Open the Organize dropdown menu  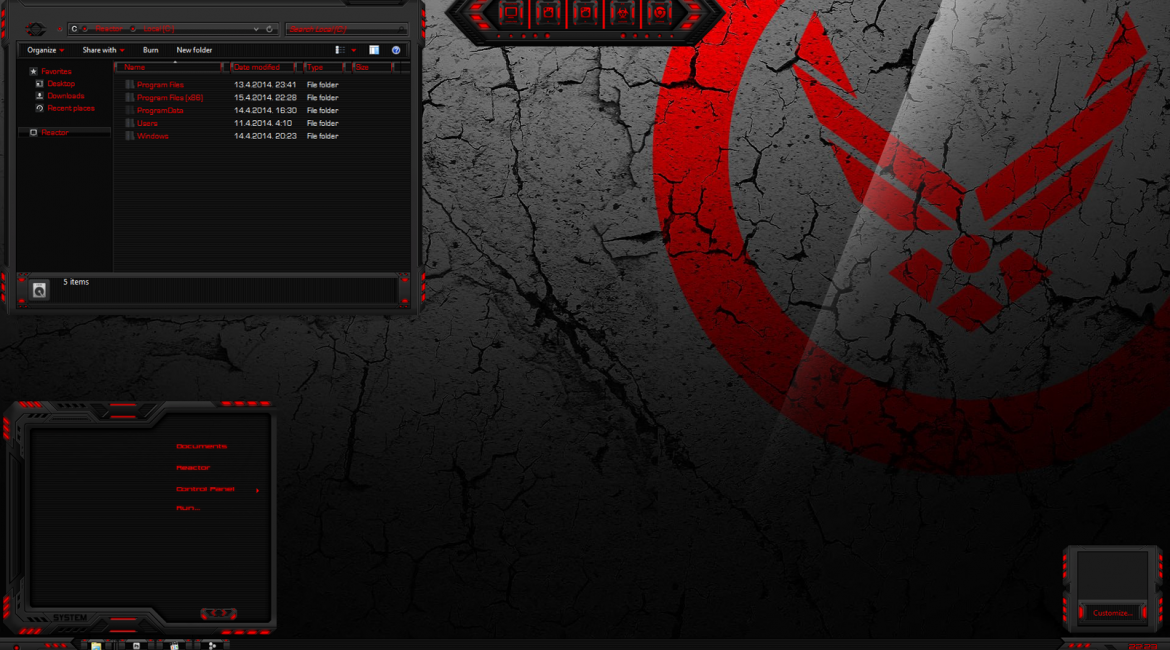46,50
